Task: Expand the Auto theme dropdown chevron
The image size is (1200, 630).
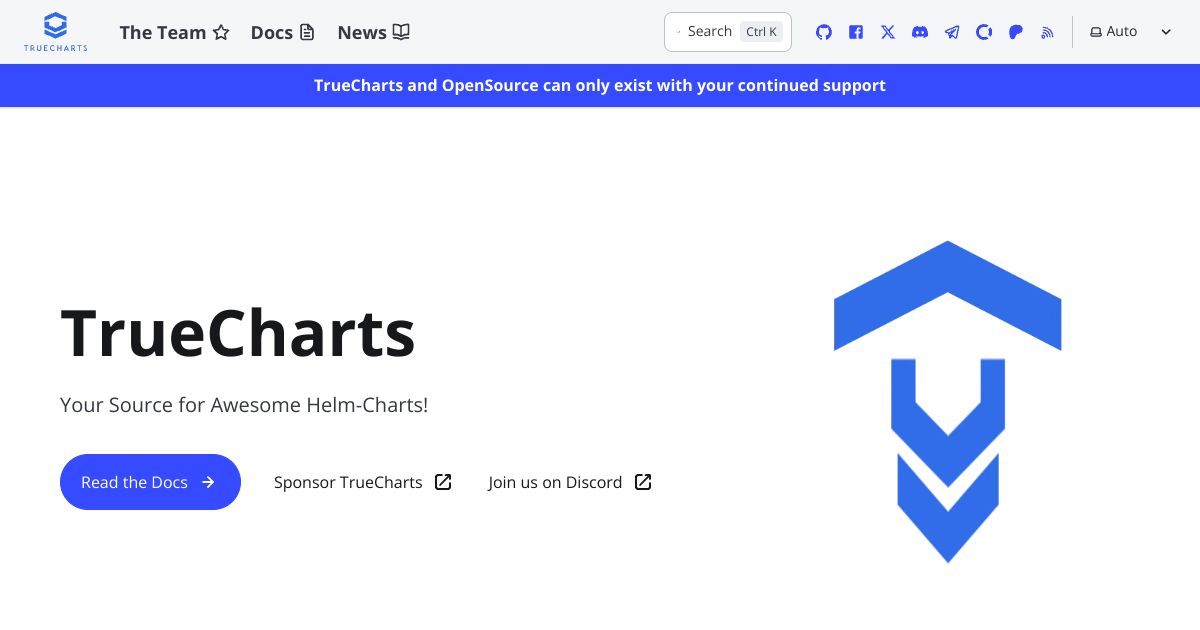Action: coord(1166,32)
